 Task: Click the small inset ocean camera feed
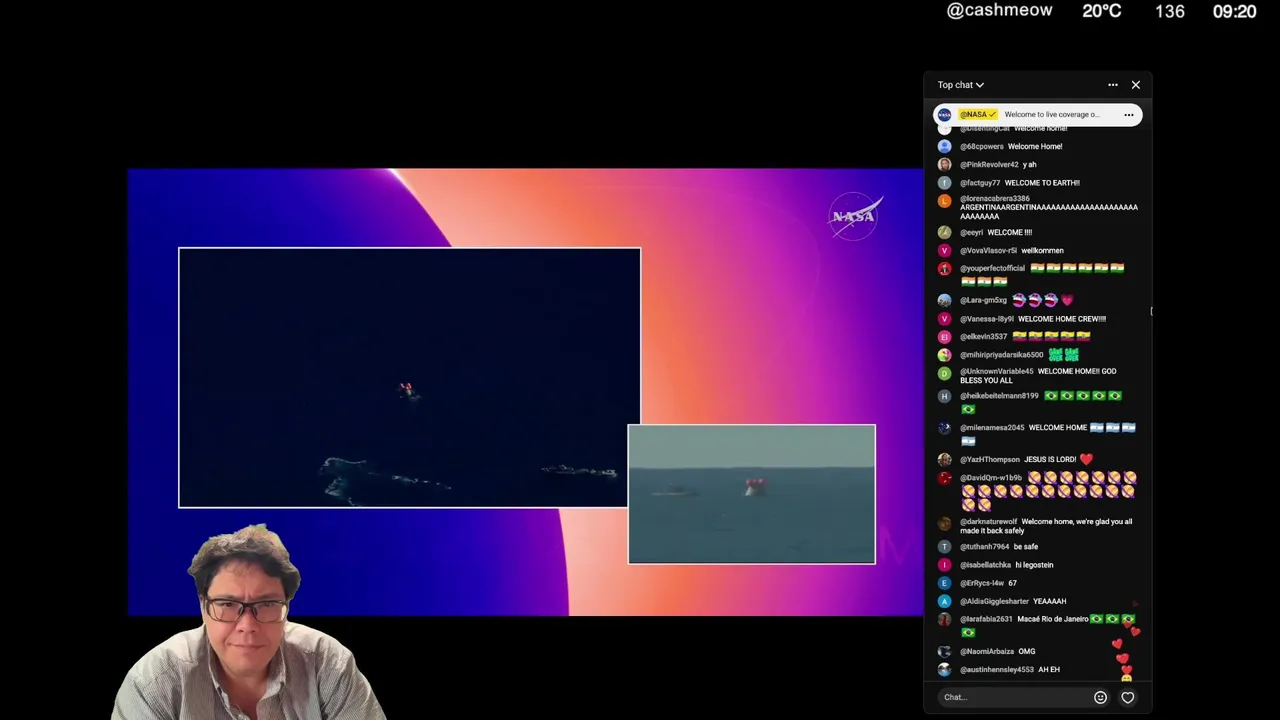pos(751,494)
